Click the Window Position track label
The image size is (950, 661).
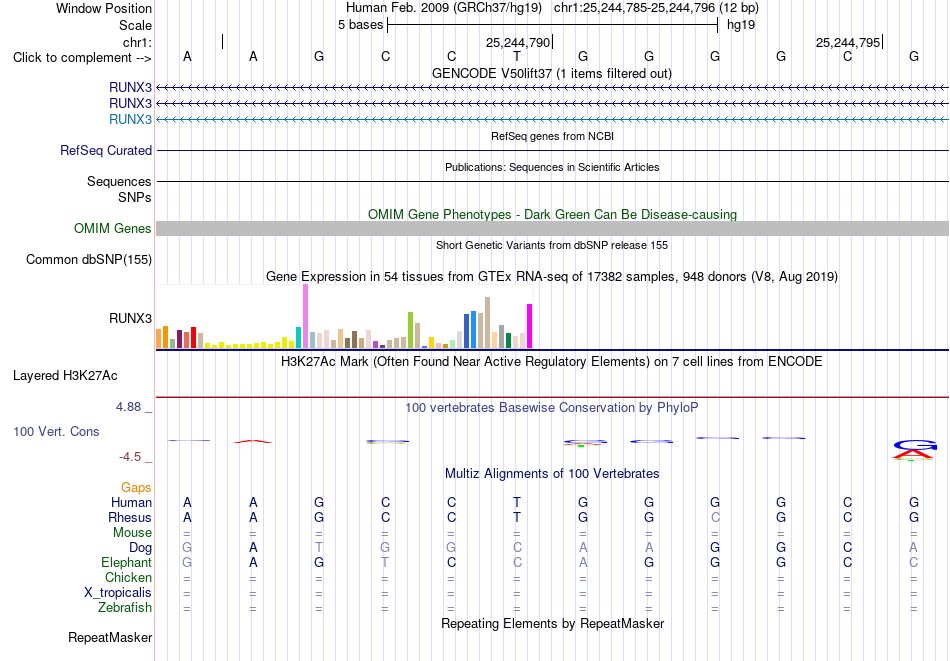point(104,8)
